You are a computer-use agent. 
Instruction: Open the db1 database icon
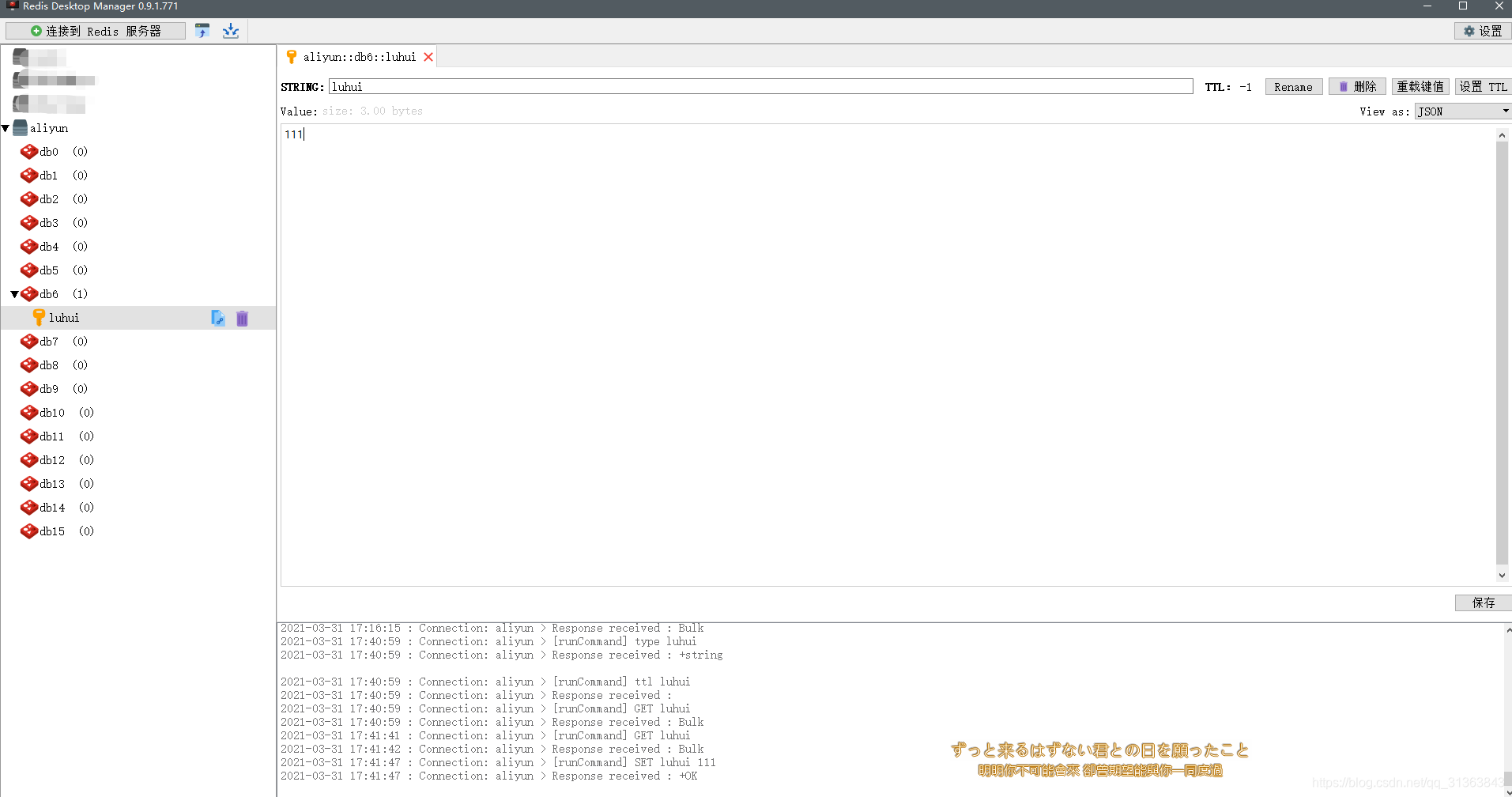click(x=29, y=176)
